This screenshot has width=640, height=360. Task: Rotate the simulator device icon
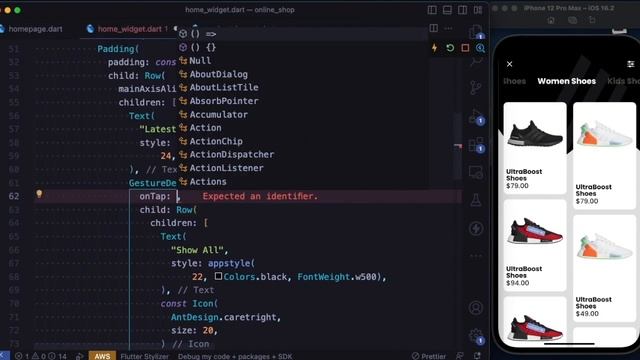(x=592, y=20)
